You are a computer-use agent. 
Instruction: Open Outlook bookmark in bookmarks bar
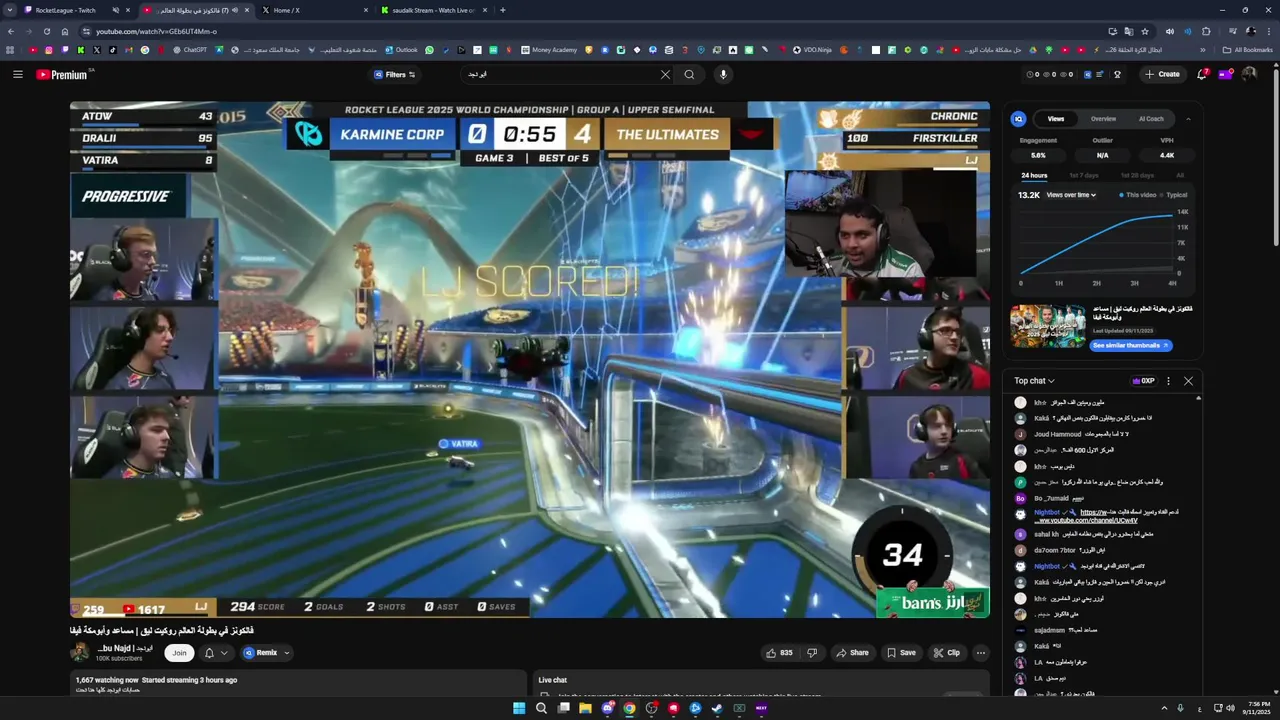pyautogui.click(x=401, y=50)
